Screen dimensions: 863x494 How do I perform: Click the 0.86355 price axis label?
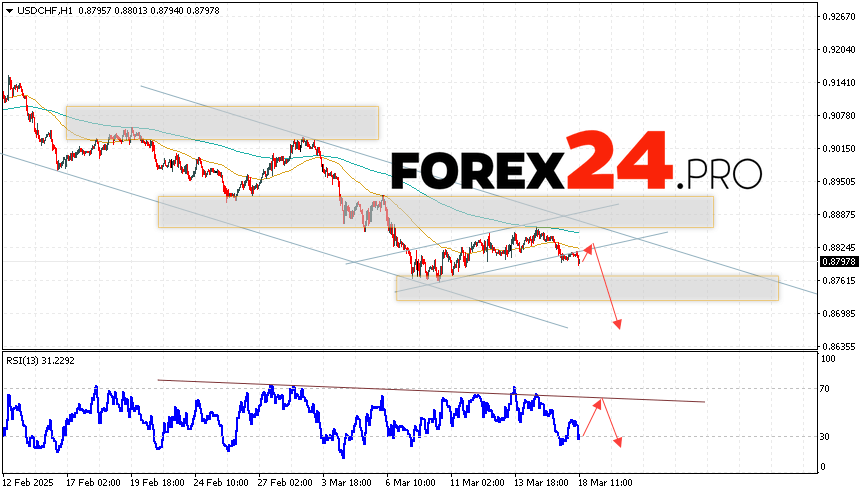[836, 346]
